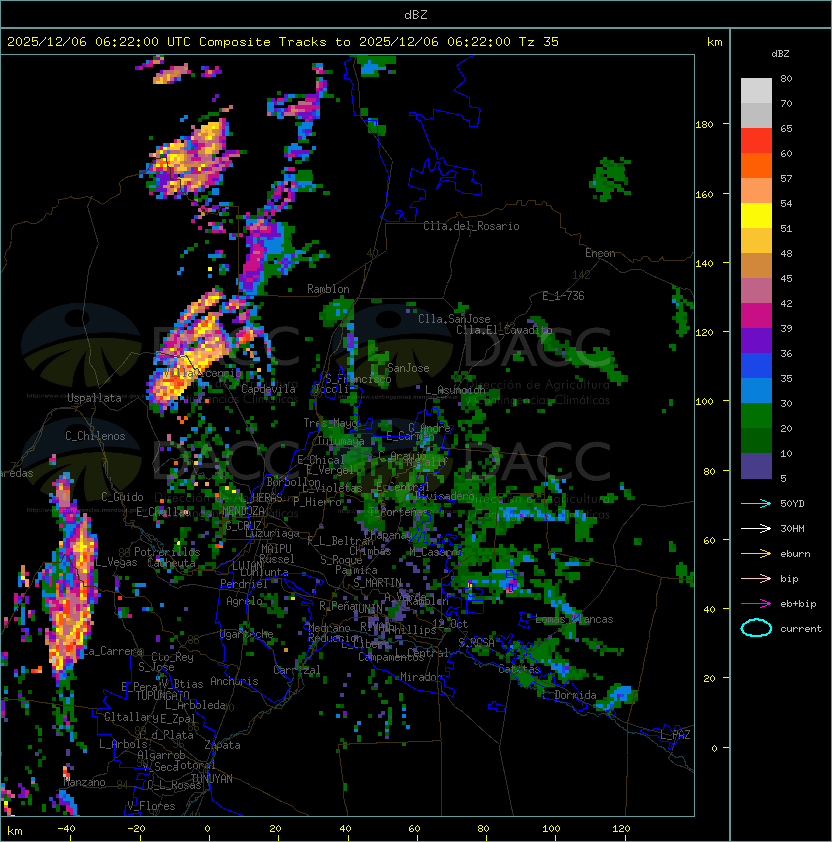Click the 'Uspallata' map label
Screen dimensions: 832x842
[94, 398]
